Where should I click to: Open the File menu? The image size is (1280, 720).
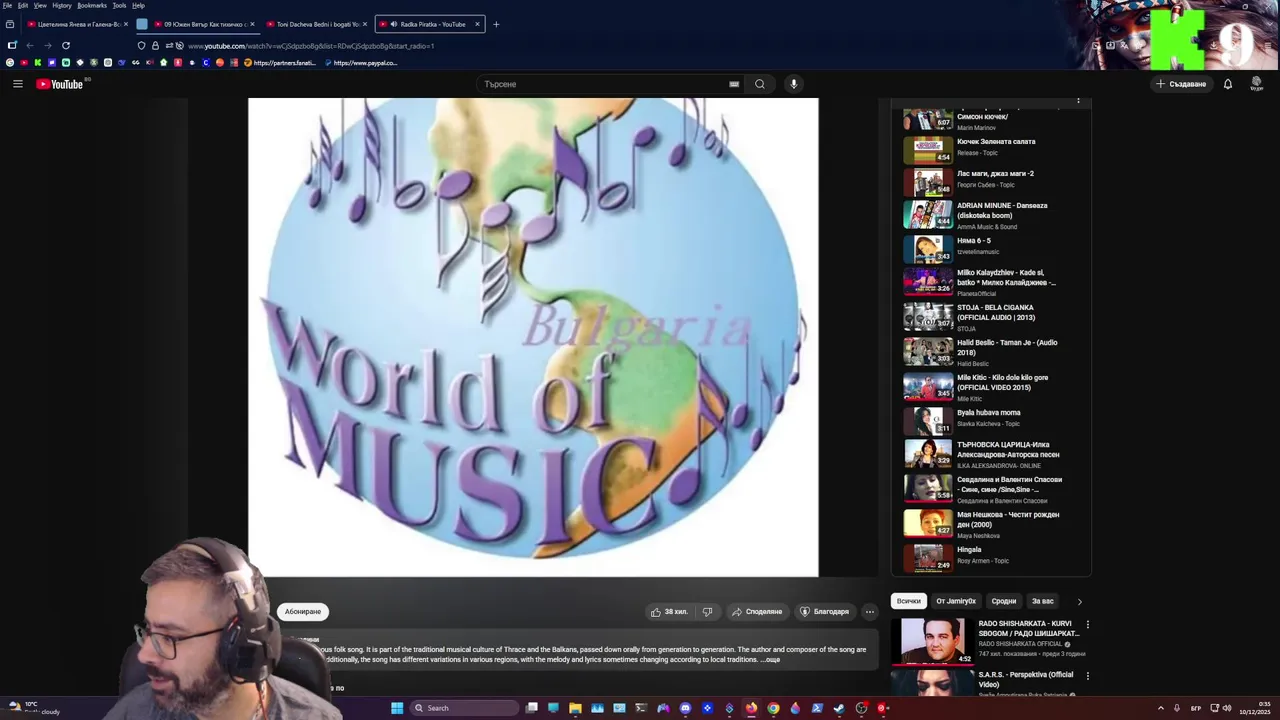point(7,5)
